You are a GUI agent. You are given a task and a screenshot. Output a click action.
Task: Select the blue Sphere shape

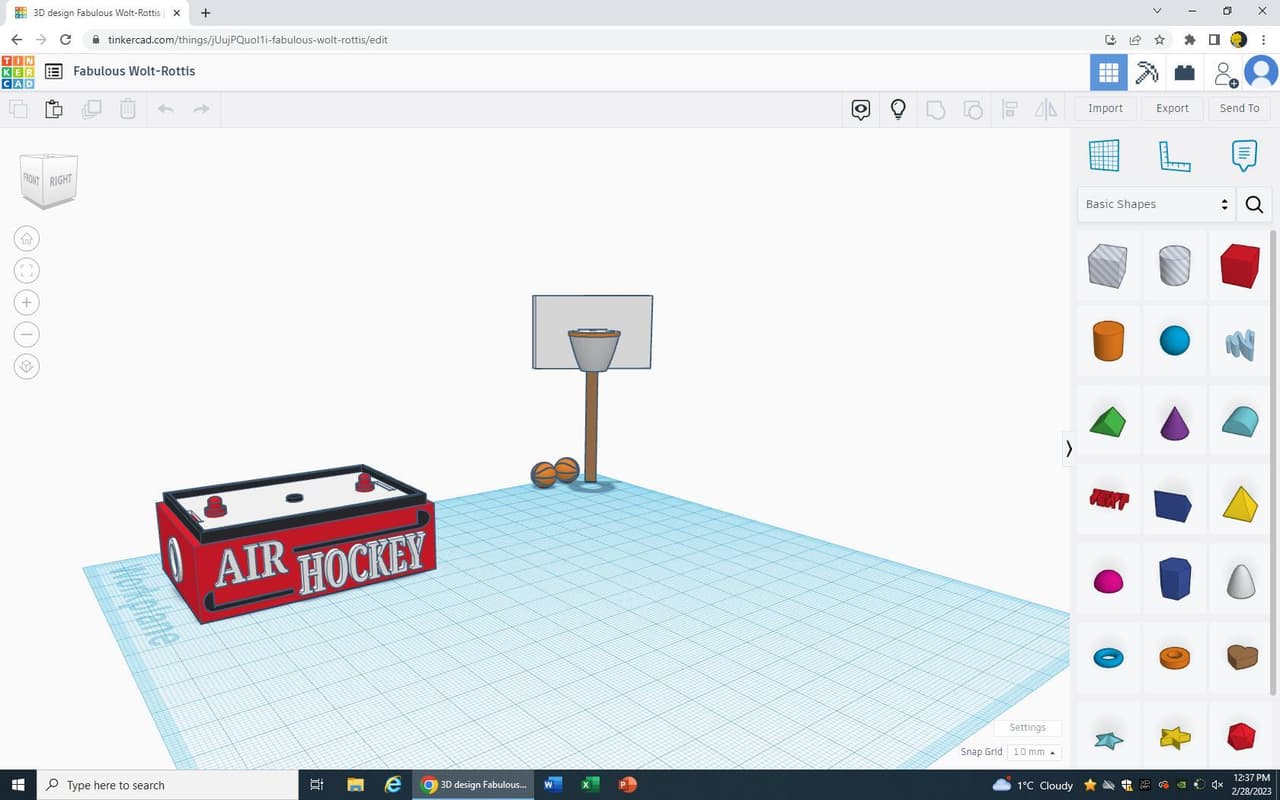(1174, 341)
